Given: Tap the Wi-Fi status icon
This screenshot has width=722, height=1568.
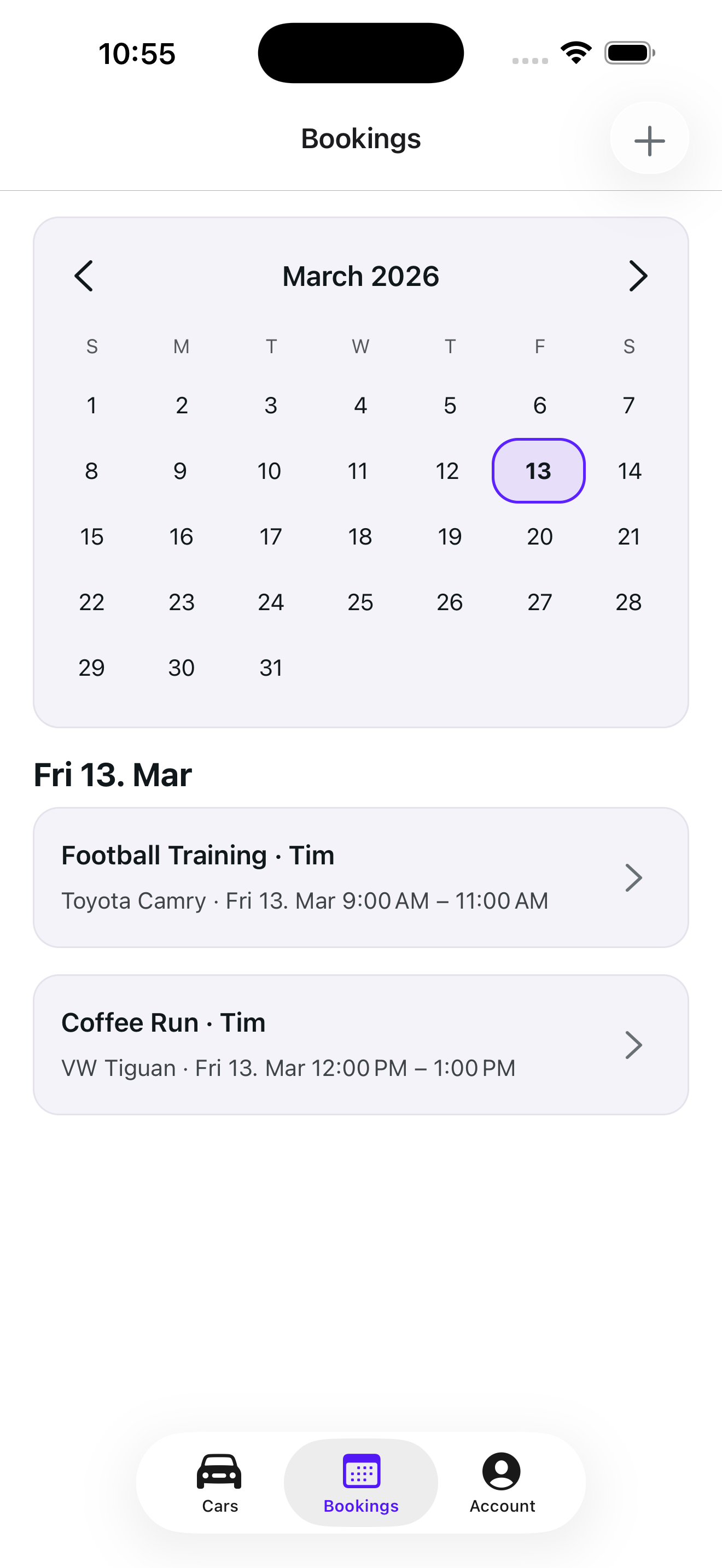Looking at the screenshot, I should pos(576,53).
